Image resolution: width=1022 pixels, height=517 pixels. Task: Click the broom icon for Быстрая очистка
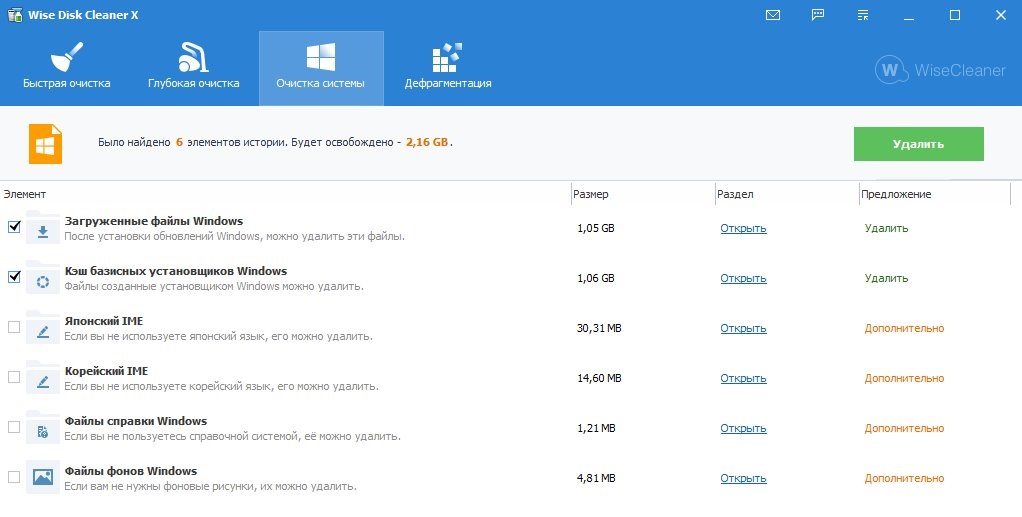coord(66,57)
